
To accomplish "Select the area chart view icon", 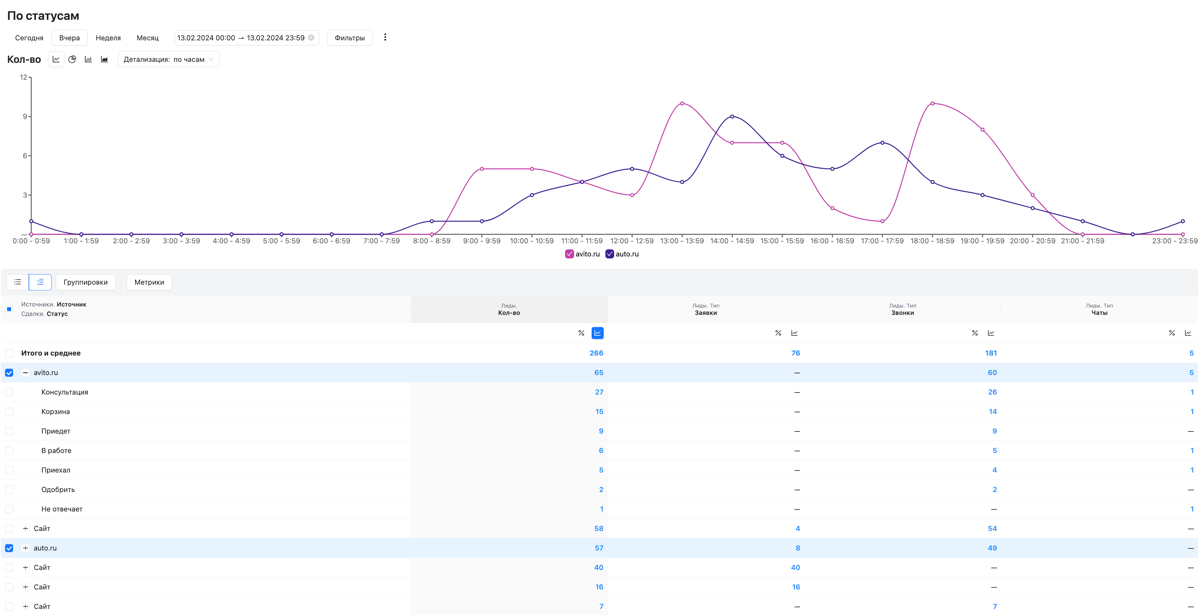I will click(104, 60).
